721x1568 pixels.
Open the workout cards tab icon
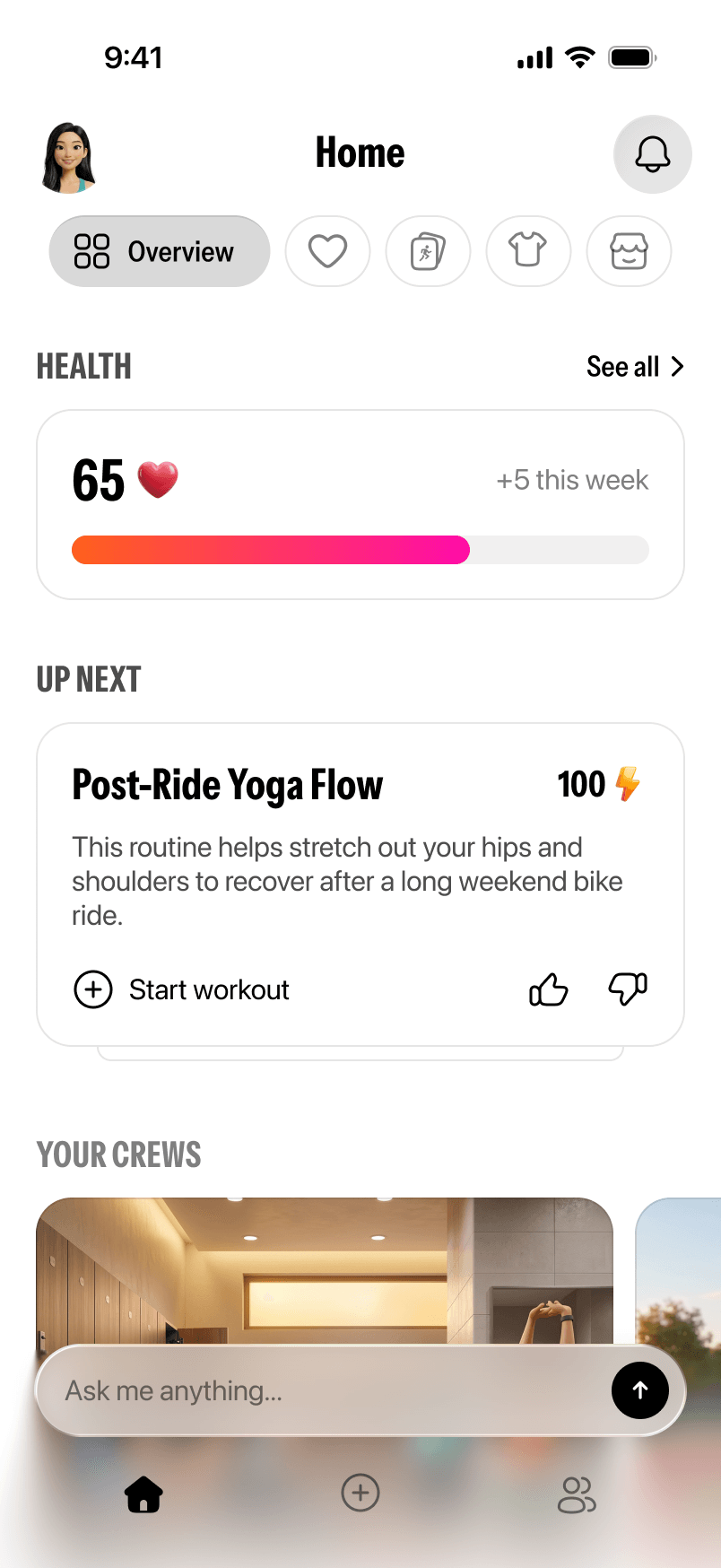point(428,251)
